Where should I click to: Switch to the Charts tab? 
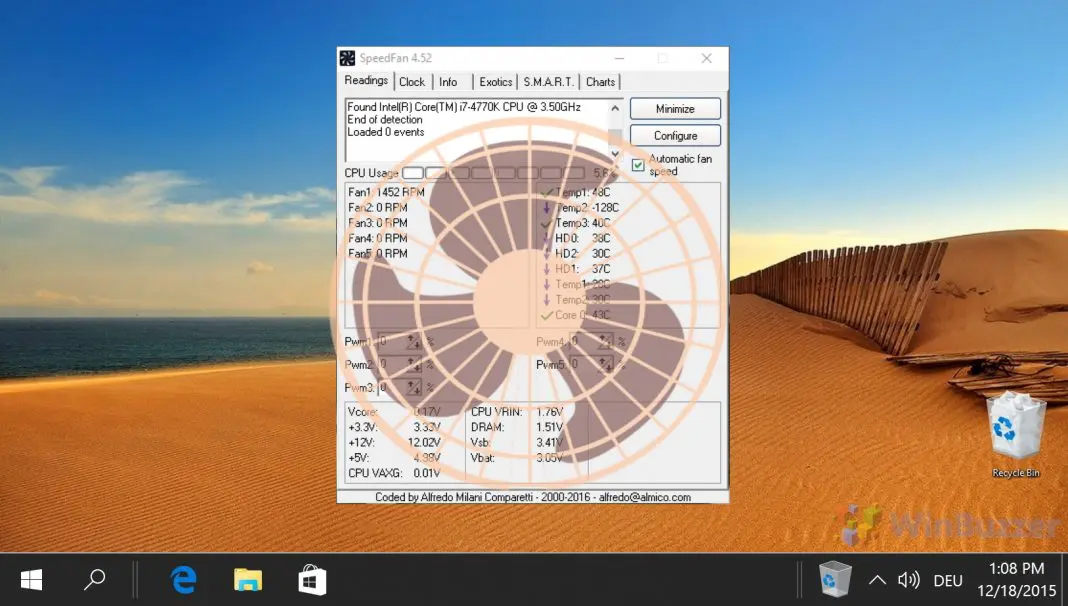[x=600, y=82]
